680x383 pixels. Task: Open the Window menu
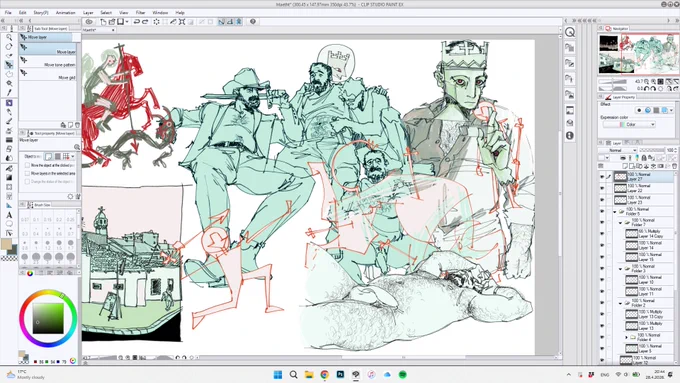pos(160,13)
